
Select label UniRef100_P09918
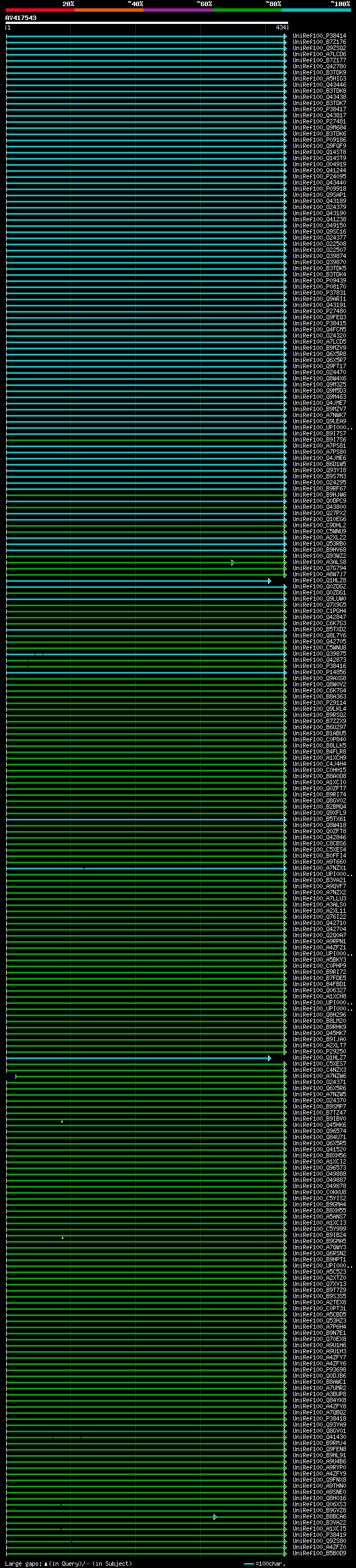[x=319, y=189]
